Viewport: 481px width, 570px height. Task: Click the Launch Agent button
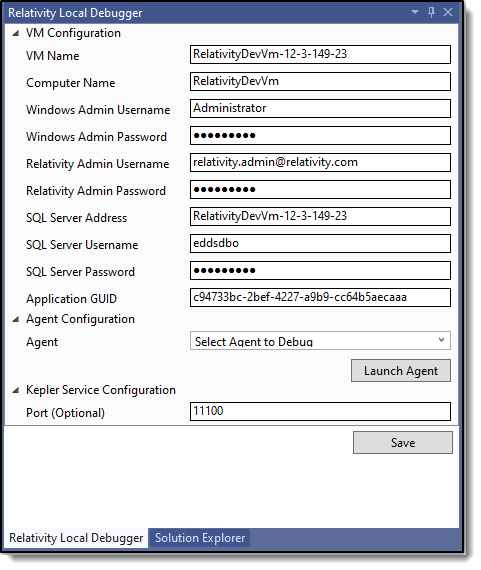tap(401, 371)
